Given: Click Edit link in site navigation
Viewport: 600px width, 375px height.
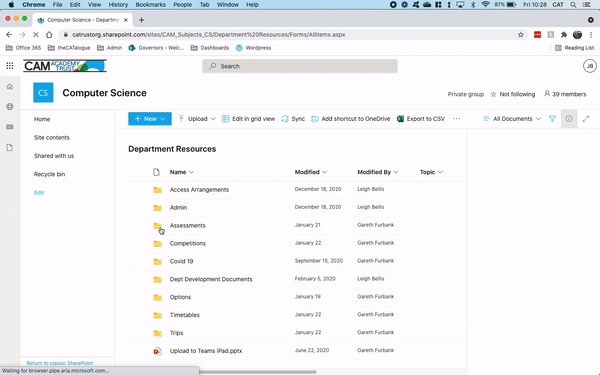Looking at the screenshot, I should tap(39, 192).
